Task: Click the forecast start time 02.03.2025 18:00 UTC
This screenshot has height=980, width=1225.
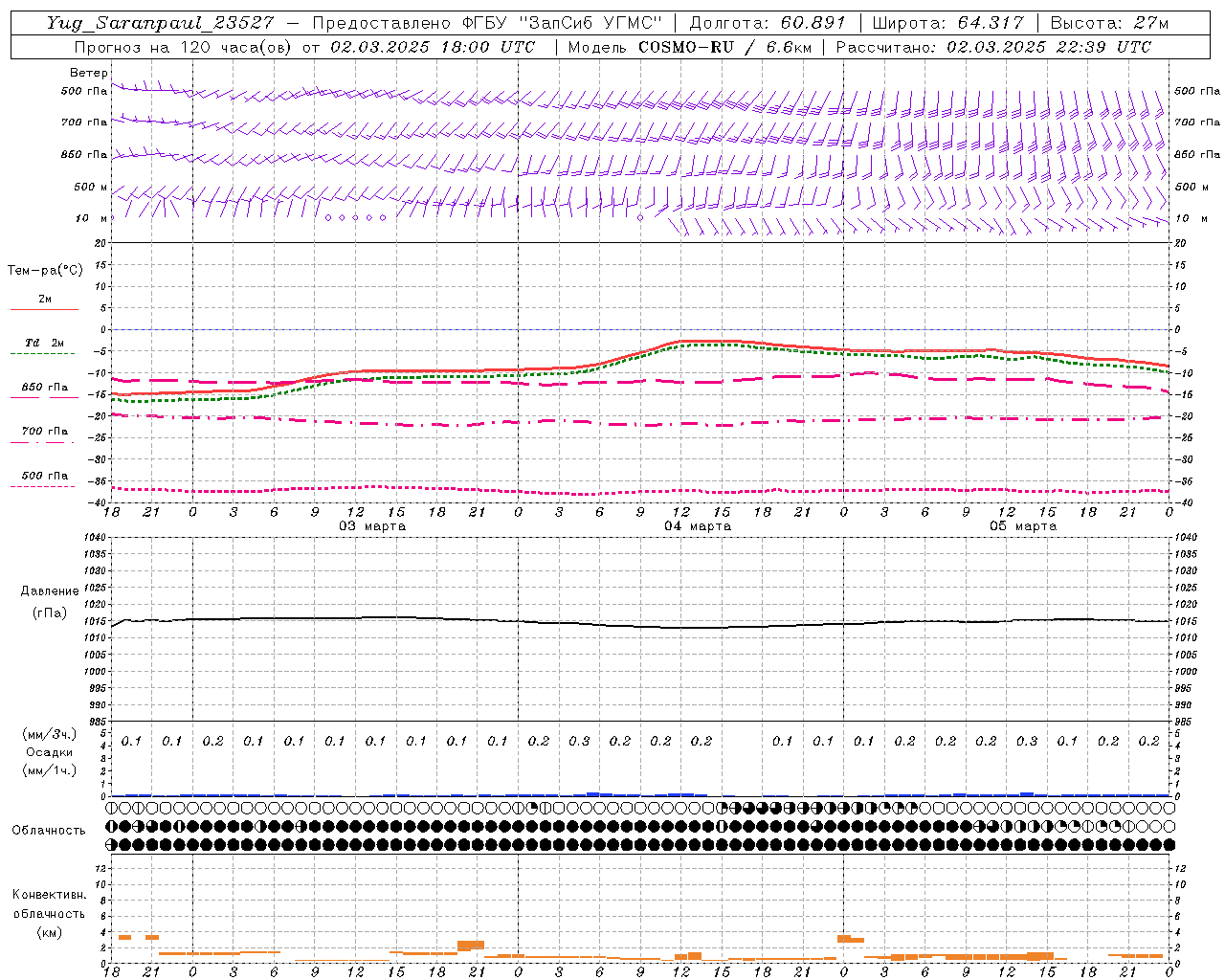Action: click(x=433, y=47)
